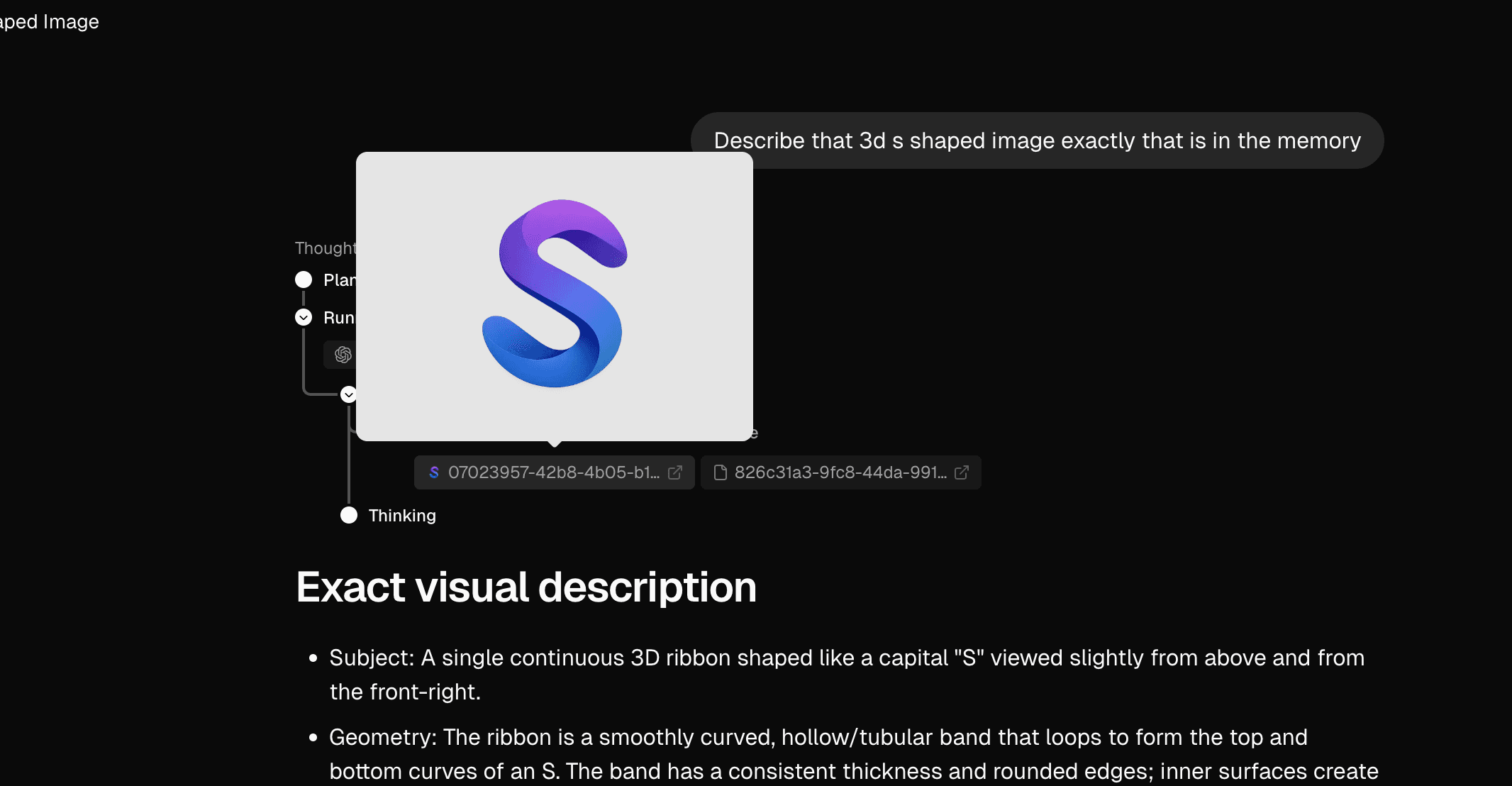Click the conversation title ending in Image
This screenshot has width=1512, height=786.
point(50,22)
